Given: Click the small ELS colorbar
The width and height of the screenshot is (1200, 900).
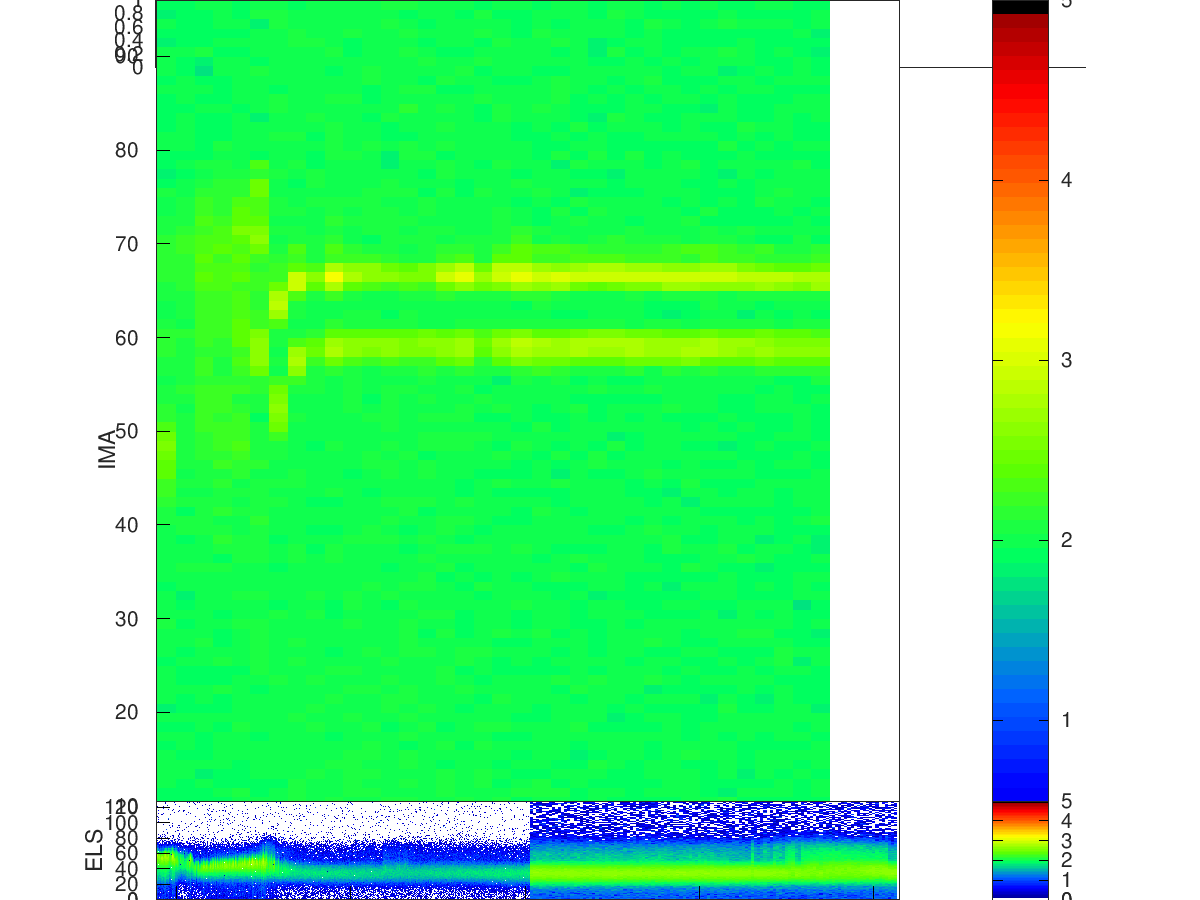Looking at the screenshot, I should 1020,850.
